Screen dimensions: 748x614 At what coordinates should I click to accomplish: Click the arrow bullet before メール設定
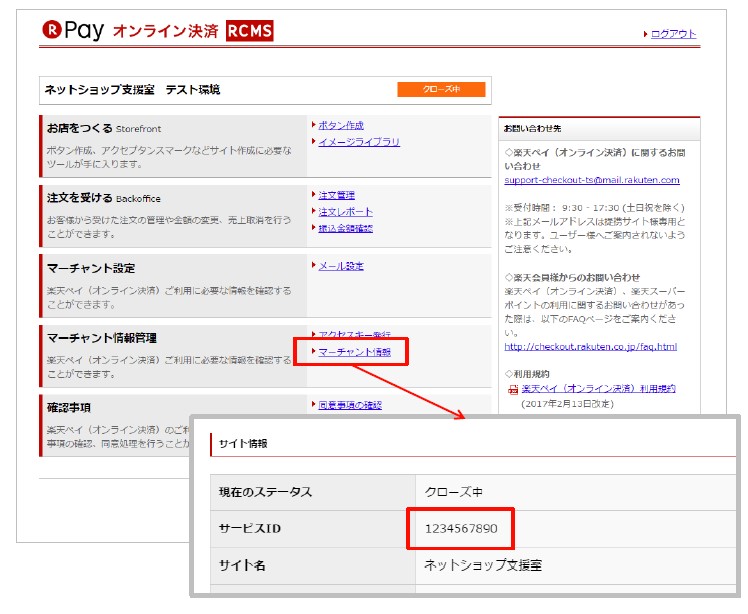(x=313, y=266)
